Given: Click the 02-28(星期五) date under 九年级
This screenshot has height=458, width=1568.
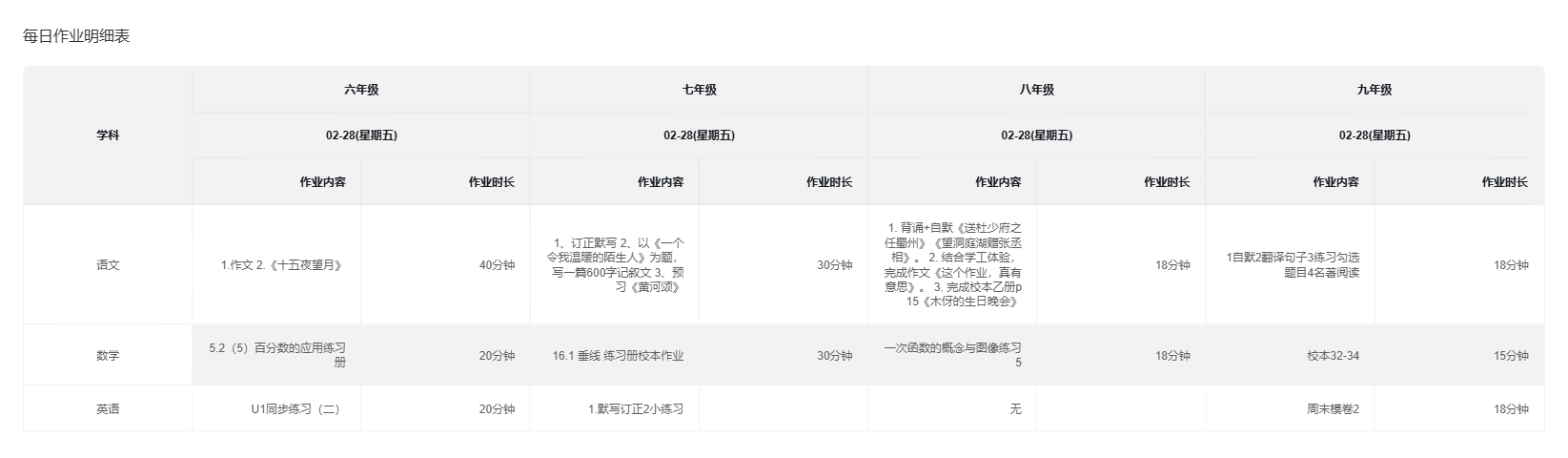Looking at the screenshot, I should pyautogui.click(x=1374, y=135).
